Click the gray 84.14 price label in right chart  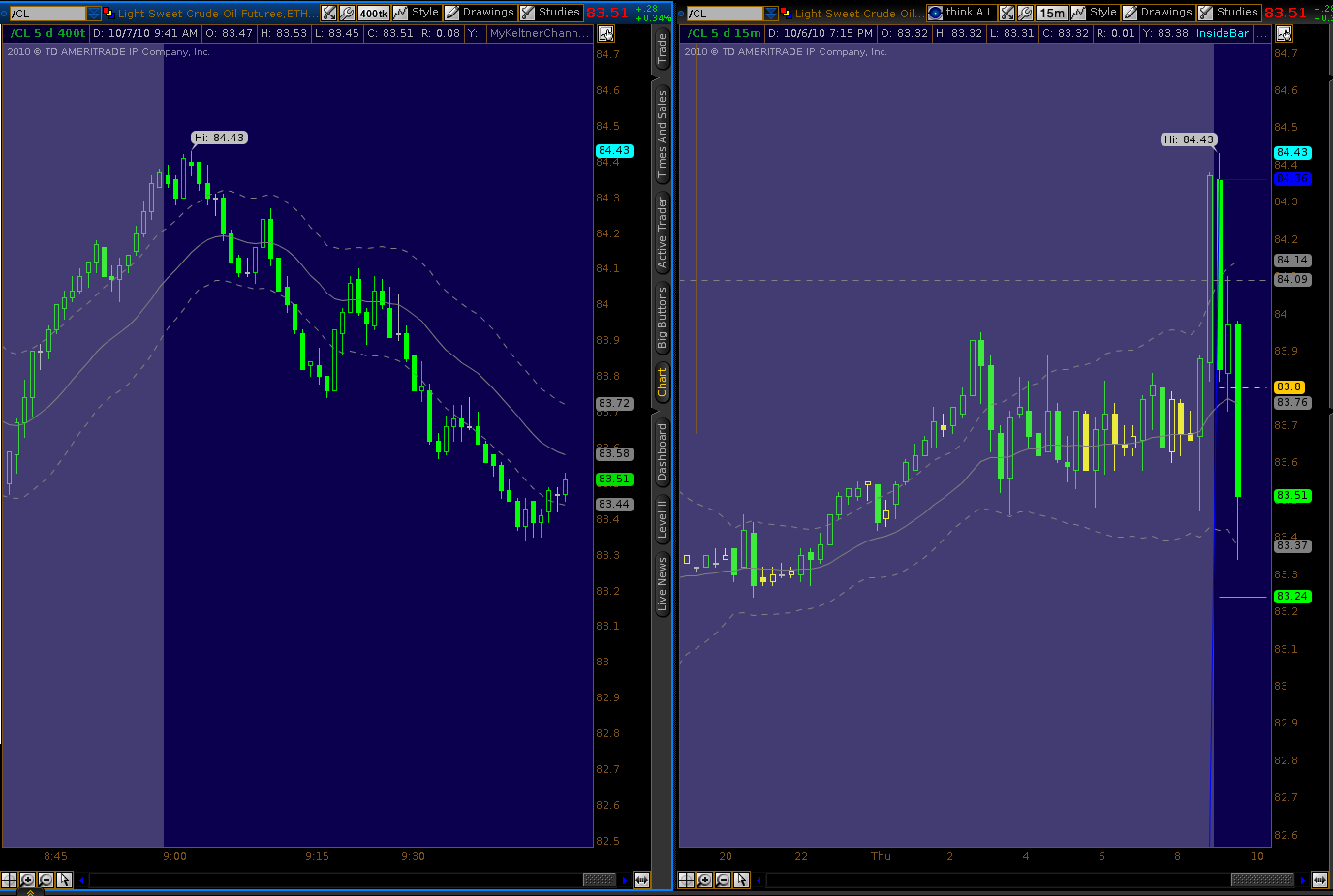pos(1292,260)
